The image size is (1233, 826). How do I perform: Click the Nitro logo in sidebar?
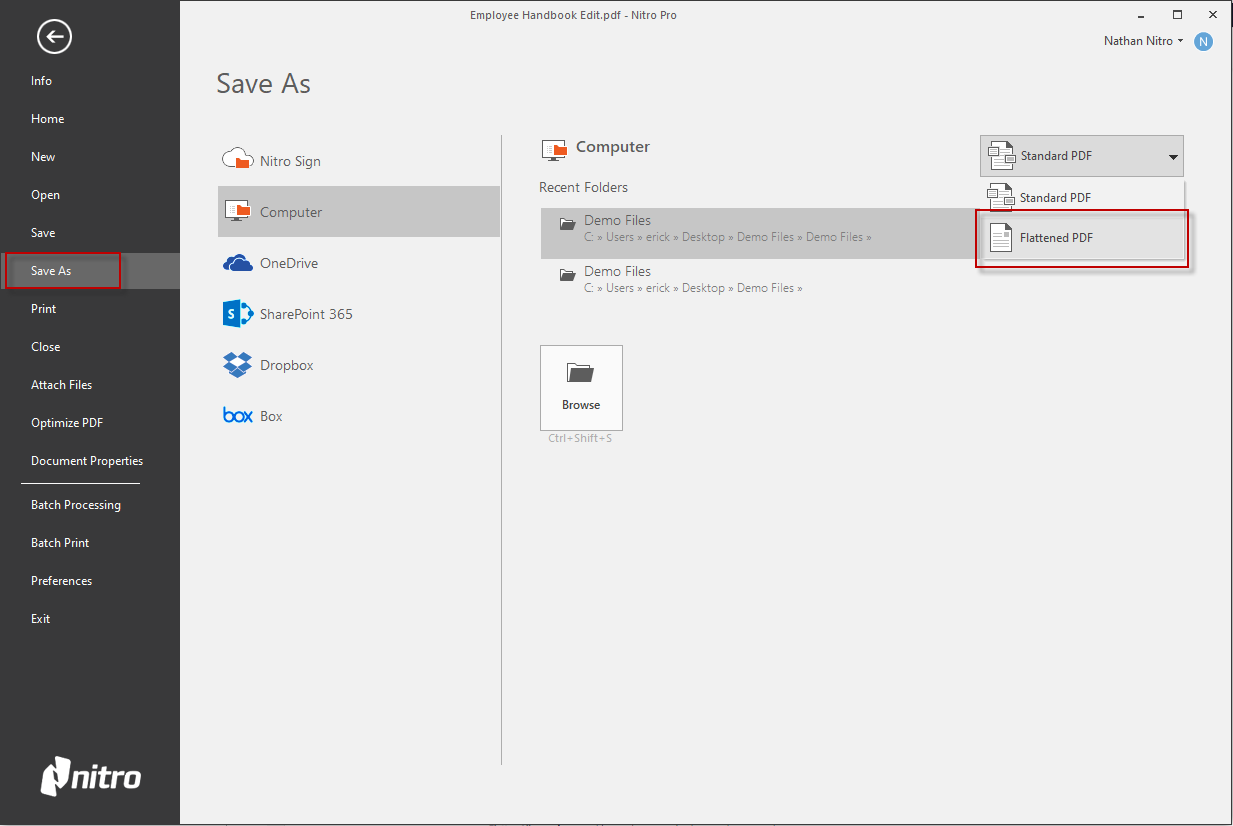coord(90,777)
